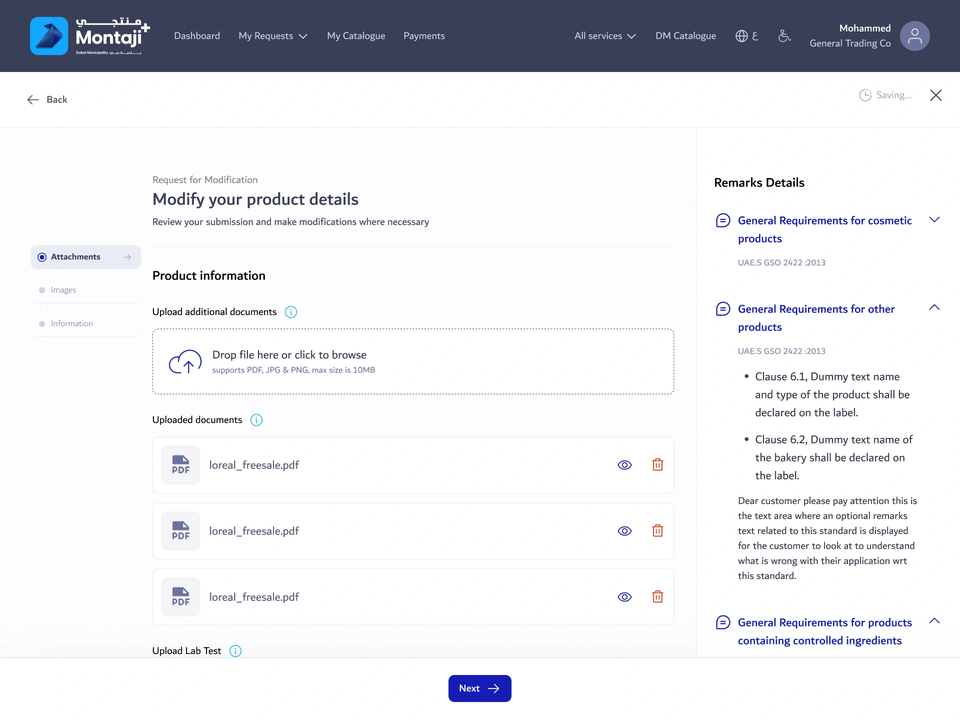Select the Images step in sidebar
This screenshot has height=720, width=960.
pyautogui.click(x=86, y=290)
